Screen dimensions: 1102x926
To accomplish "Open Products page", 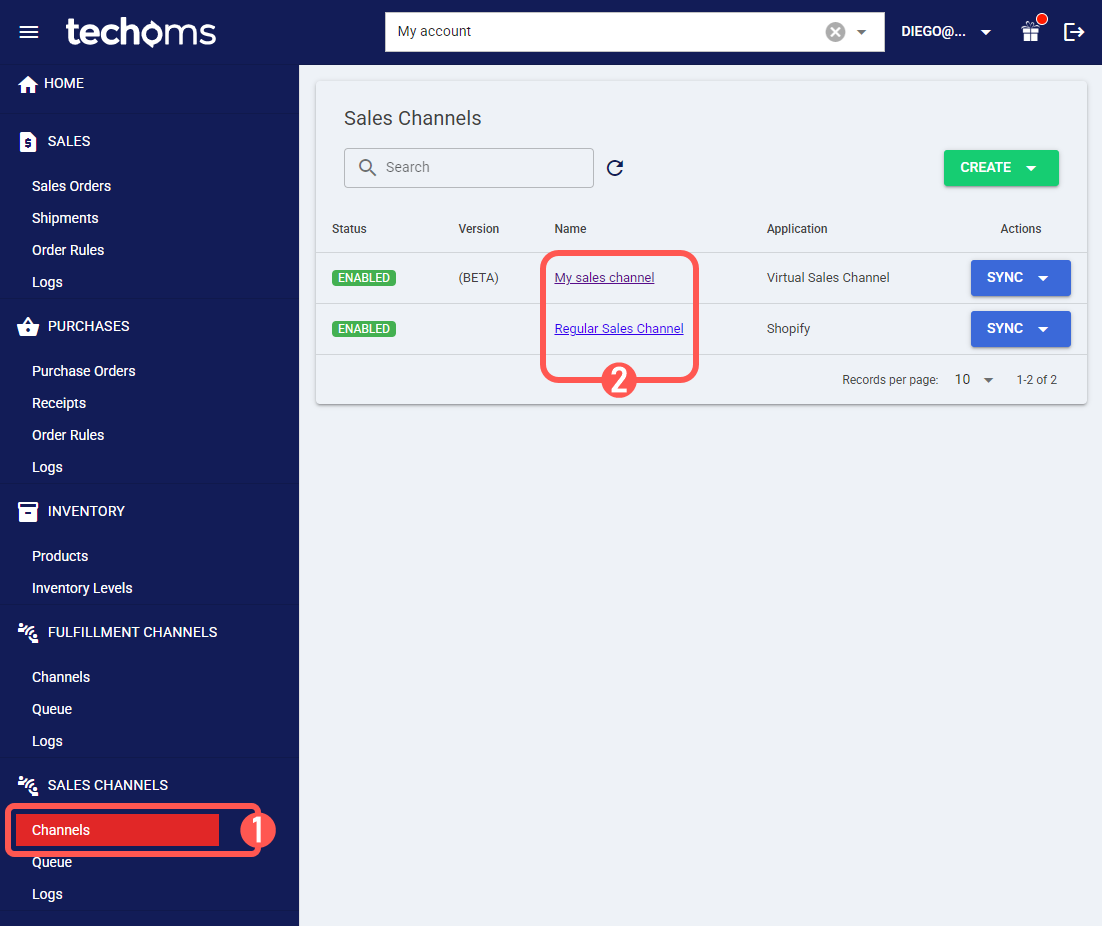I will 60,556.
